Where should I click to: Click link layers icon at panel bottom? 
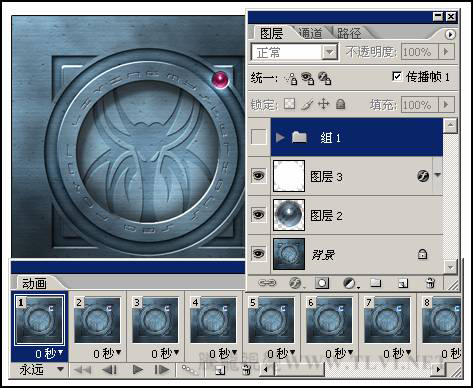pyautogui.click(x=267, y=283)
